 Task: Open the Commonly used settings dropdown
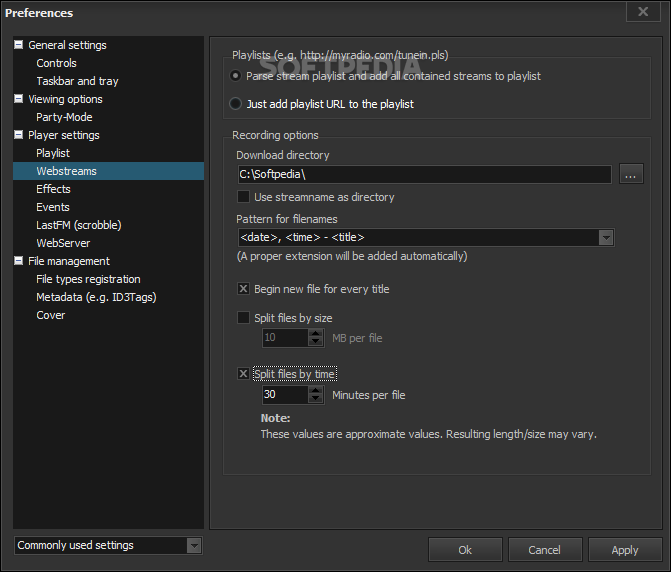coord(194,545)
